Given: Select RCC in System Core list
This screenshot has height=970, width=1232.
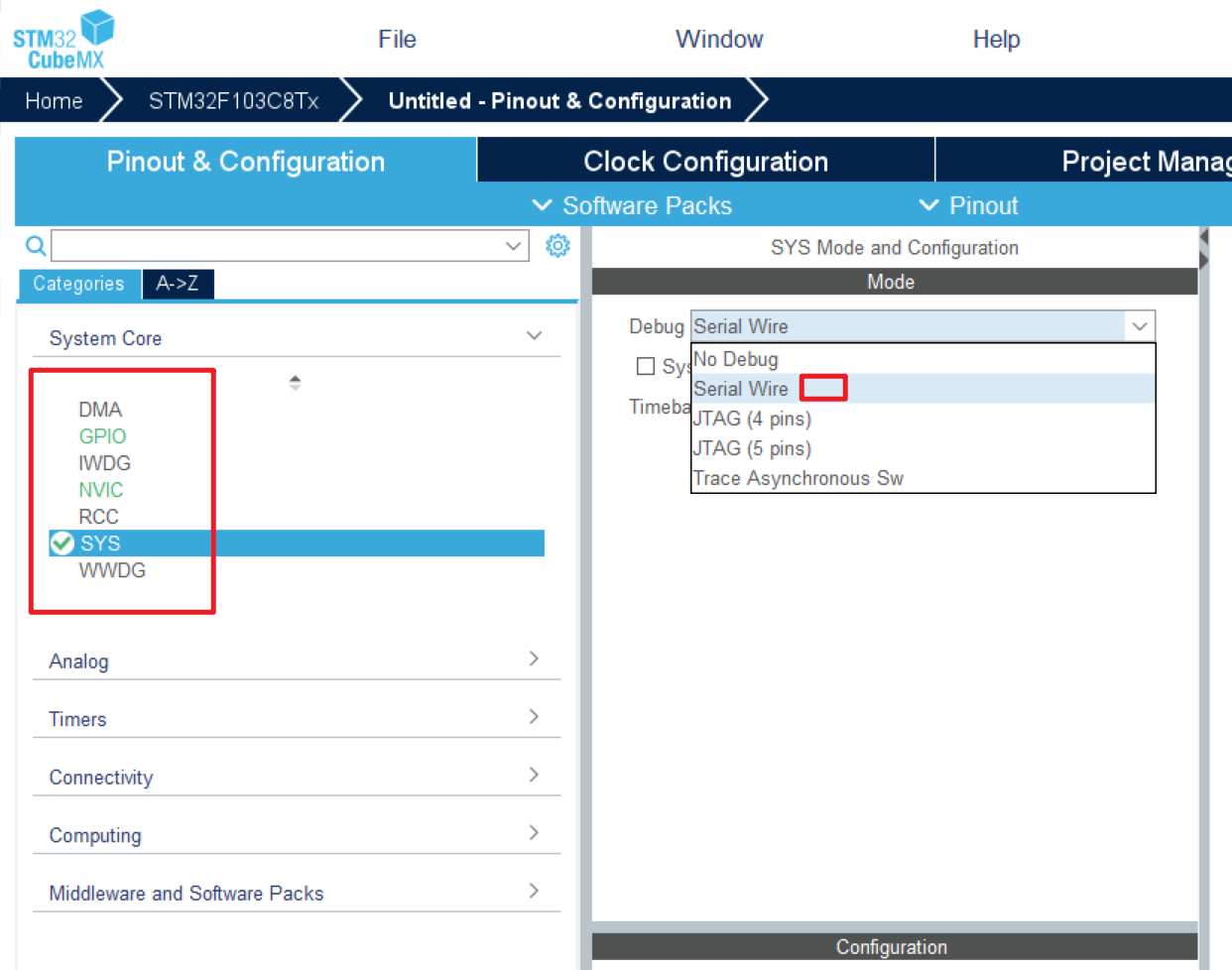Looking at the screenshot, I should point(98,516).
